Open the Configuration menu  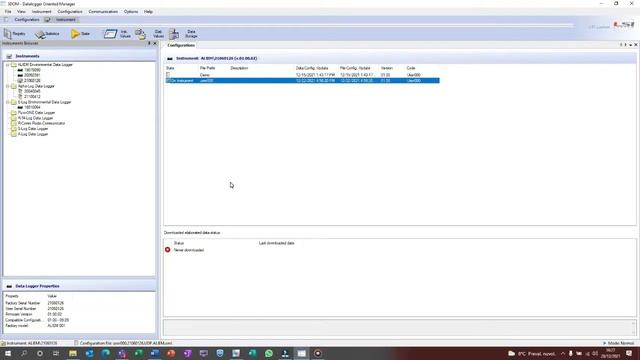coord(70,11)
